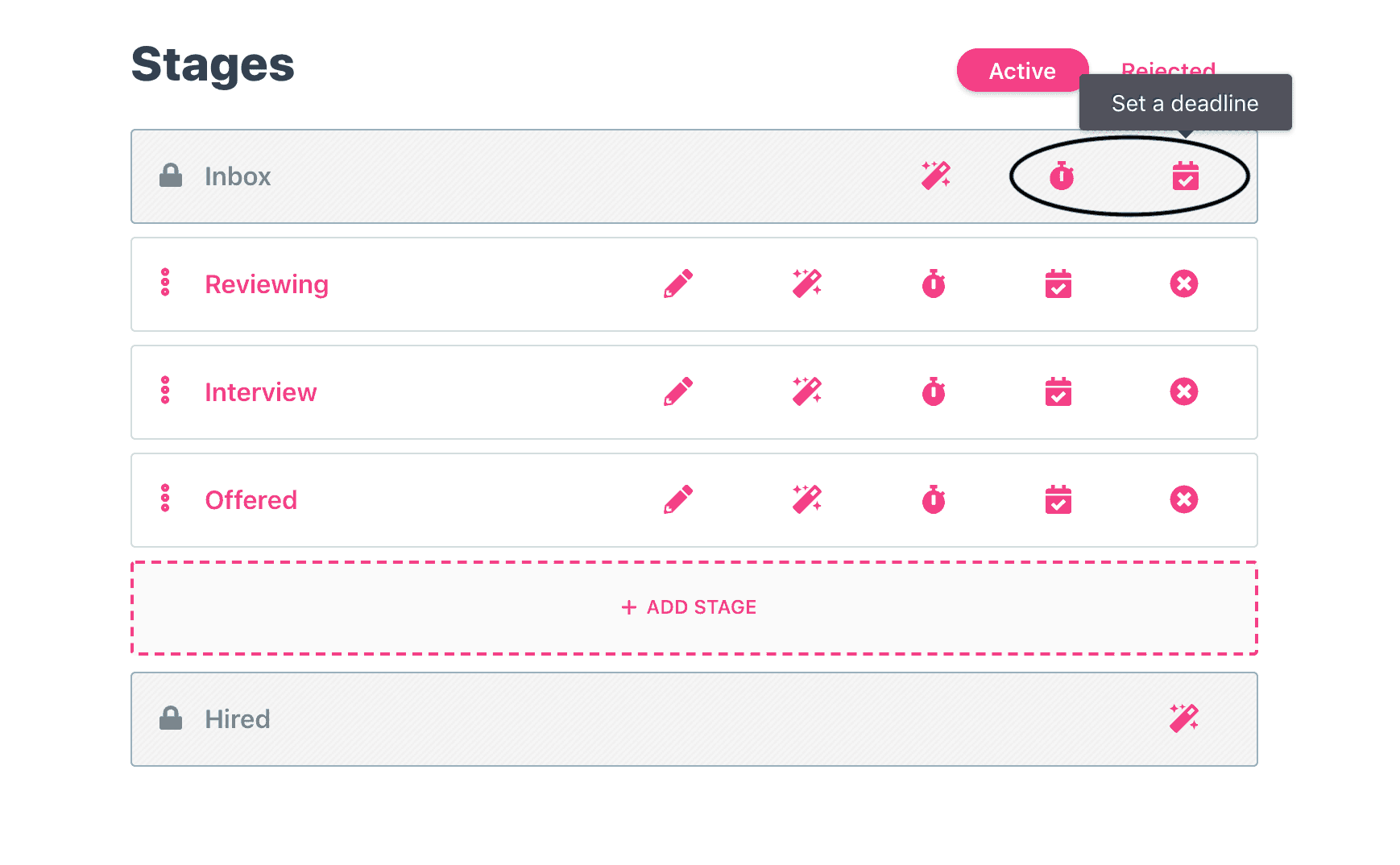The width and height of the screenshot is (1400, 865).
Task: Grab the Reviewing stage drag handle
Action: click(x=165, y=283)
